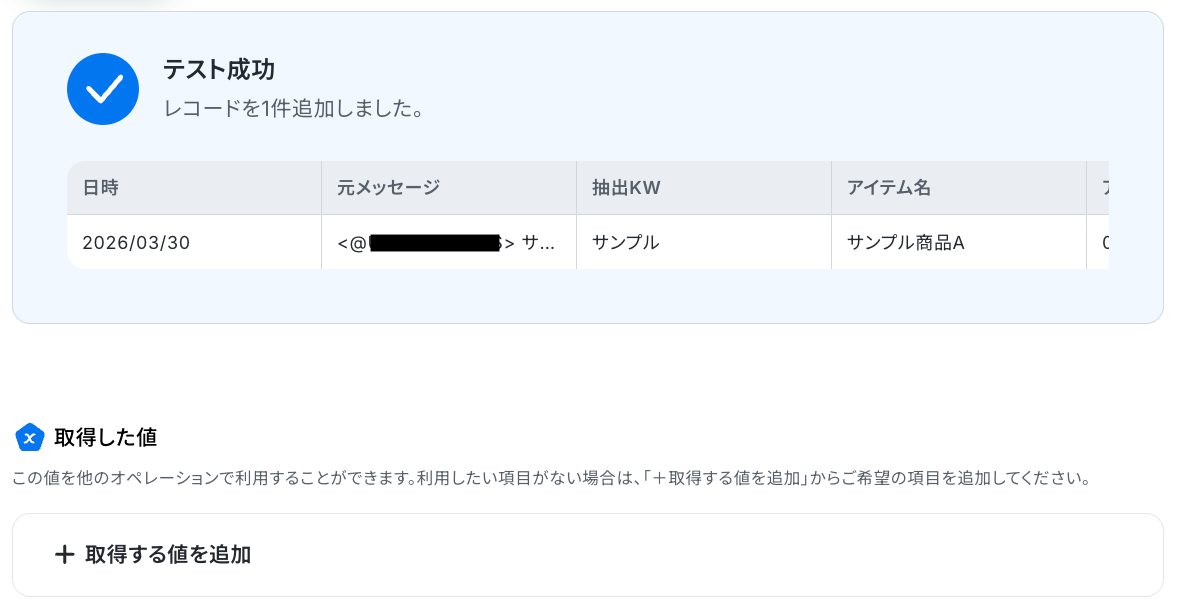This screenshot has width=1182, height=612.
Task: Click the plus icon beside 取得する値を追加
Action: click(x=64, y=554)
